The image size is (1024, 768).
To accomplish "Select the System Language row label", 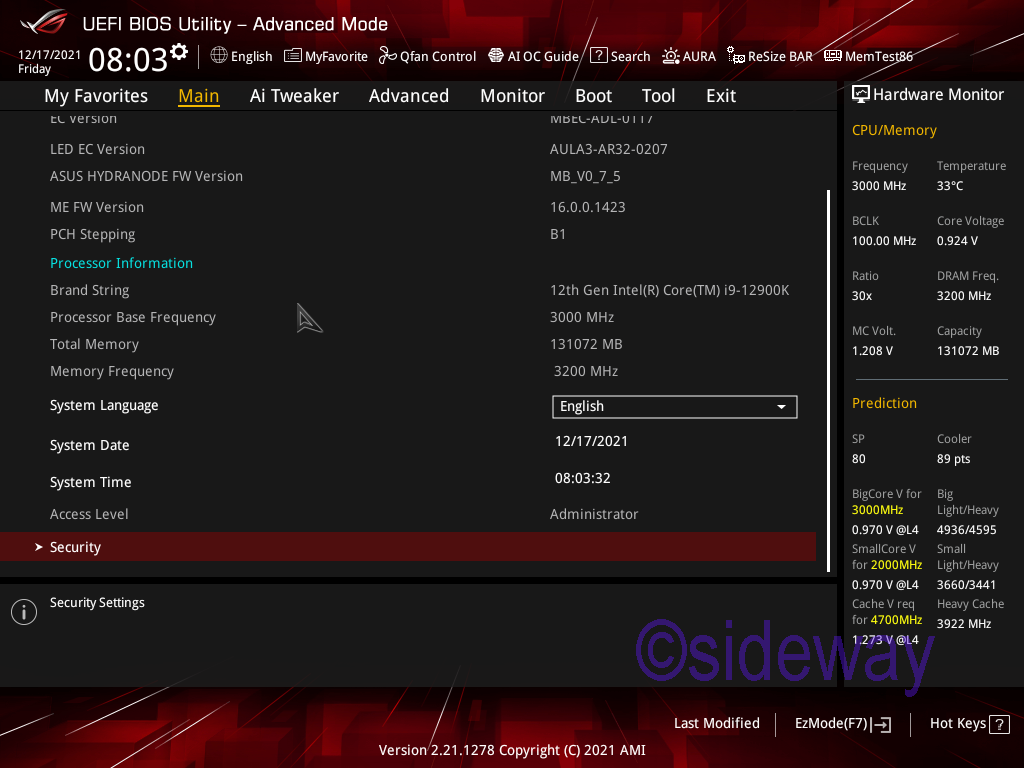I will pyautogui.click(x=104, y=406).
